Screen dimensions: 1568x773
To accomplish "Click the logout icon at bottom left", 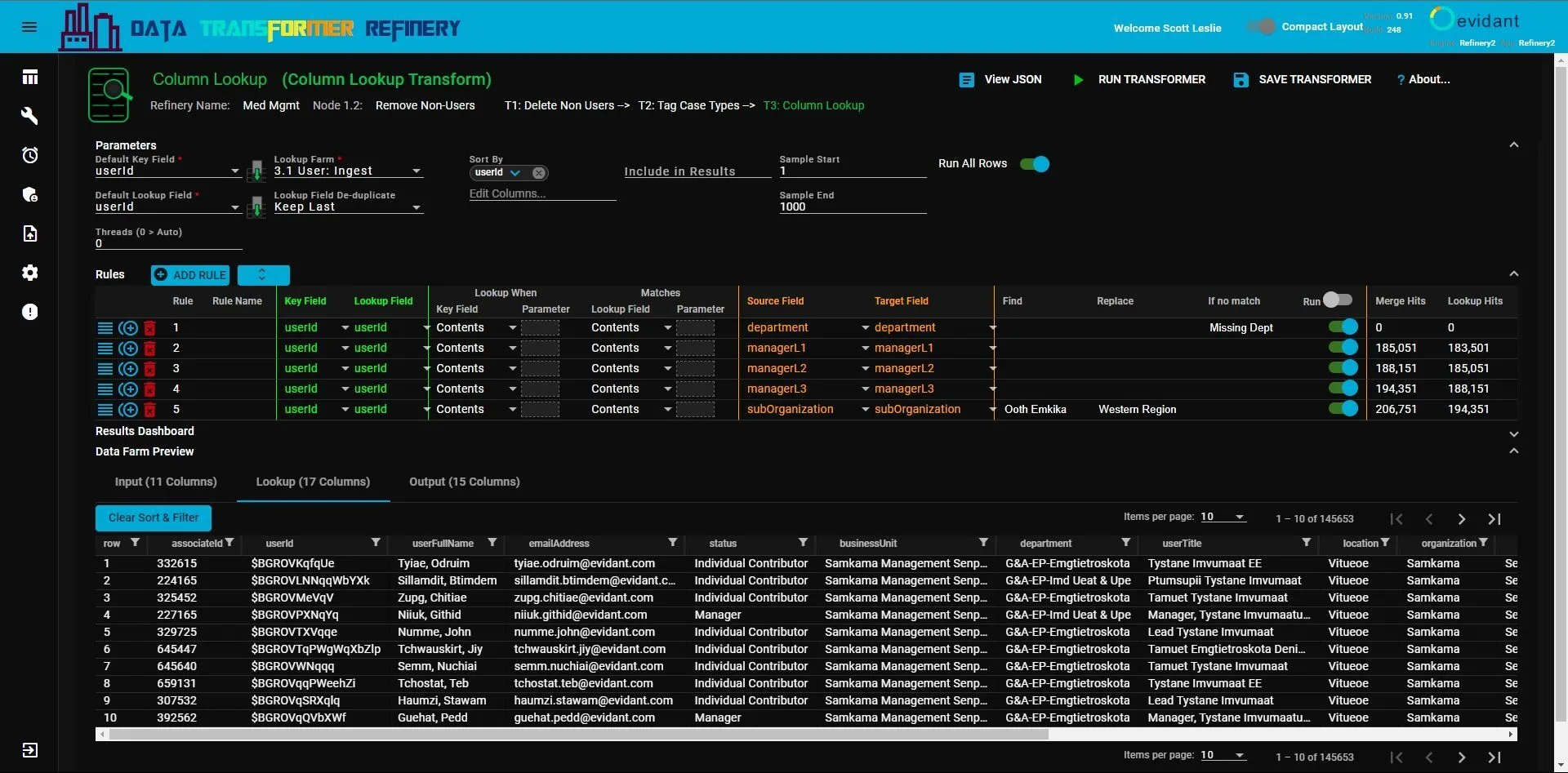I will [x=30, y=750].
